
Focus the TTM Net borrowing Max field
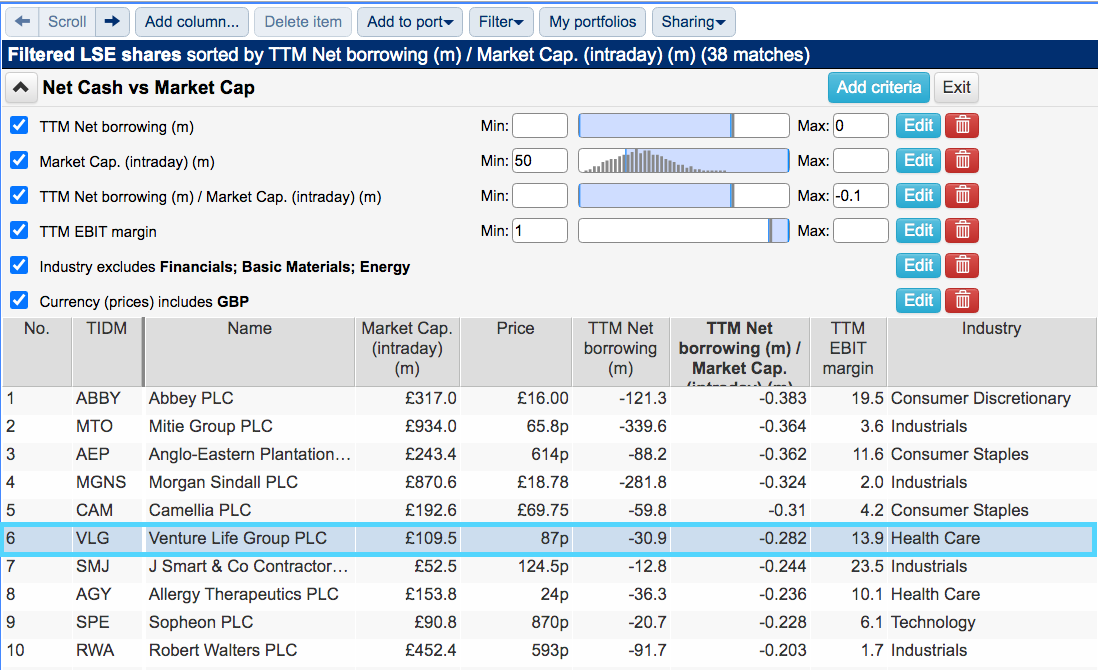(x=861, y=126)
